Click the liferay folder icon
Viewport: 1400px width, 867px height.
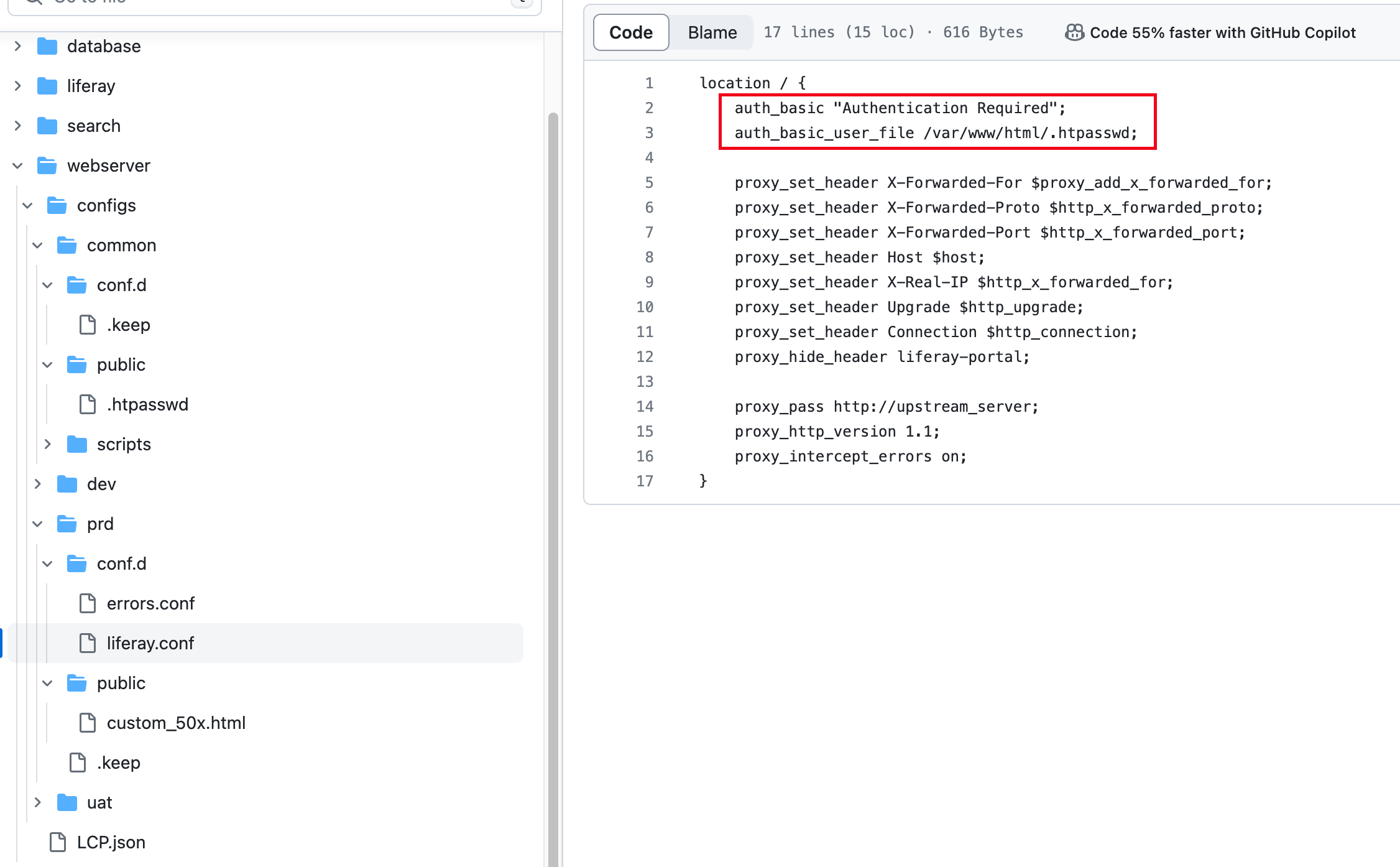[47, 86]
